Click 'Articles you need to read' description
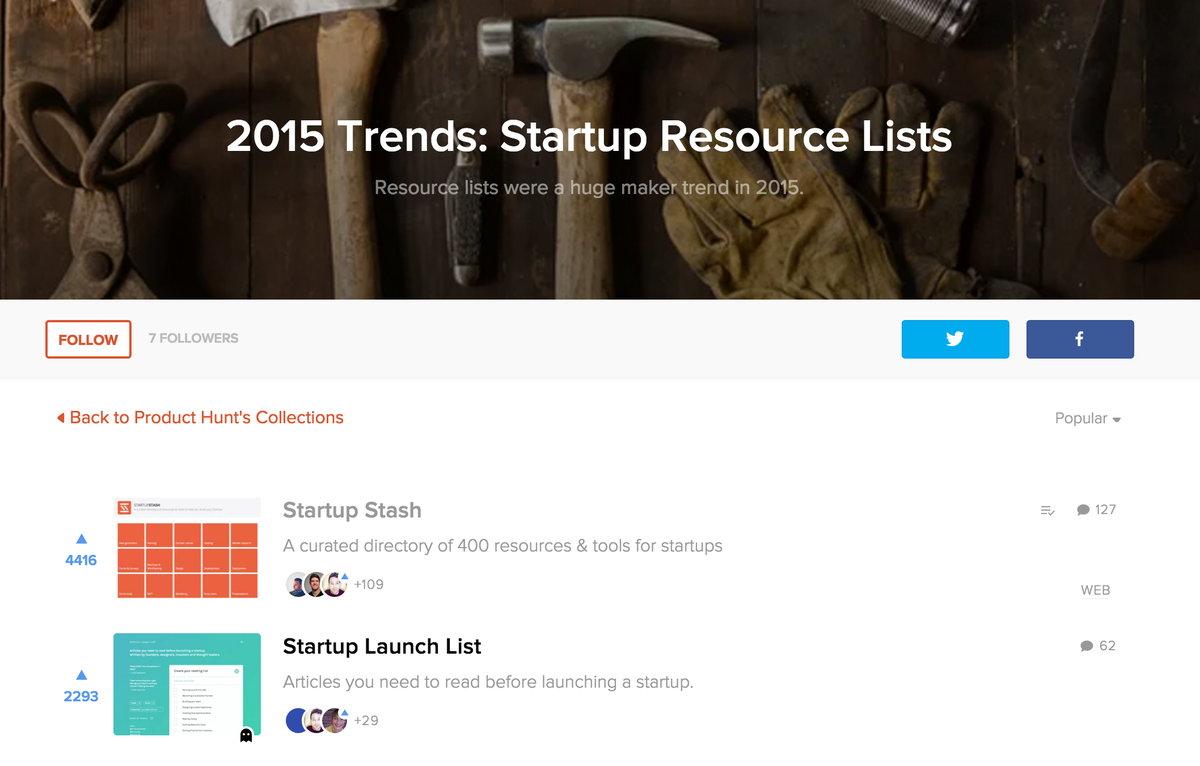 click(488, 682)
